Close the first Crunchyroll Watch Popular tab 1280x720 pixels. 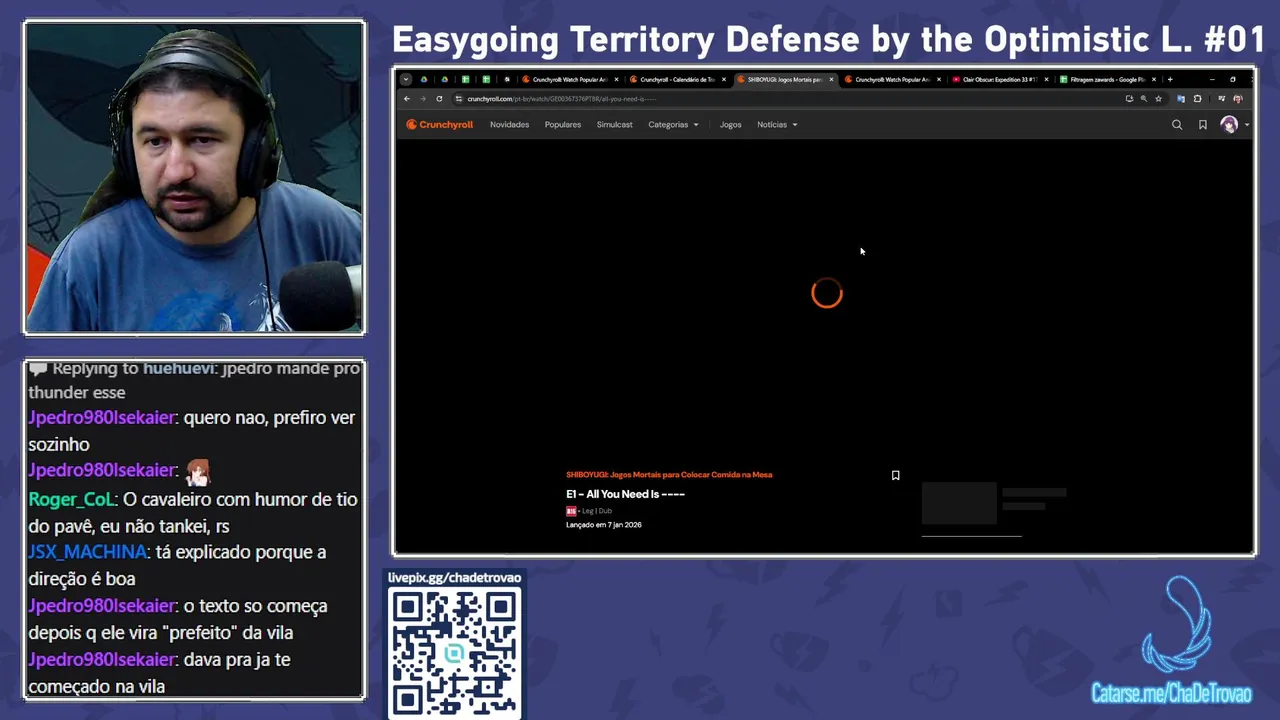click(616, 79)
